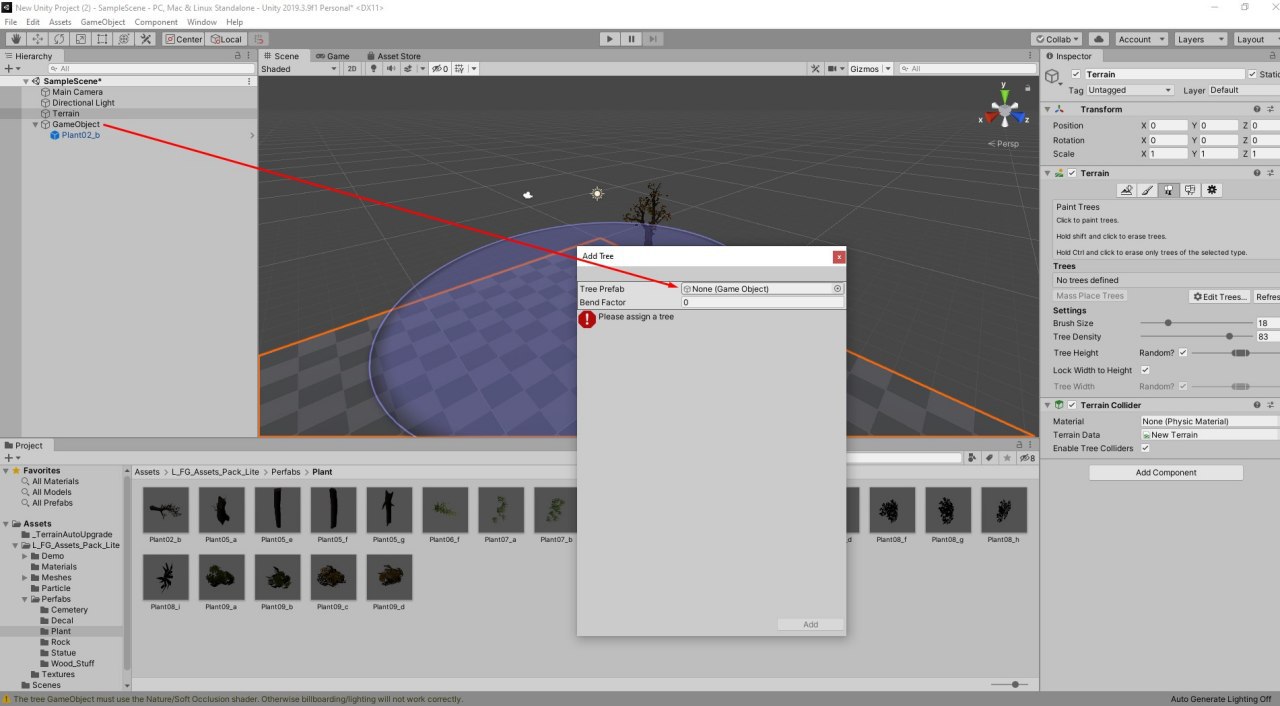Toggle scene audio with the speaker icon
1280x706 pixels.
390,69
